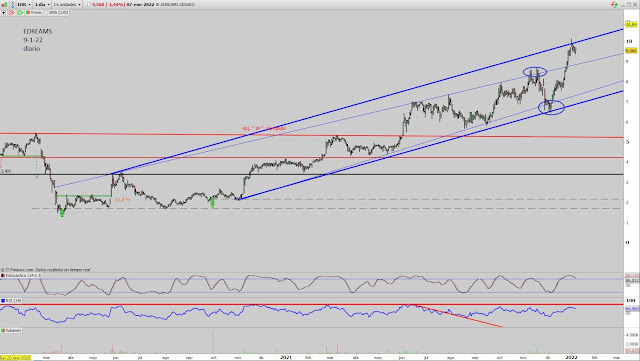Open the chart tools icon beside the ticker
This screenshot has height=361, width=640.
(x=13, y=4)
